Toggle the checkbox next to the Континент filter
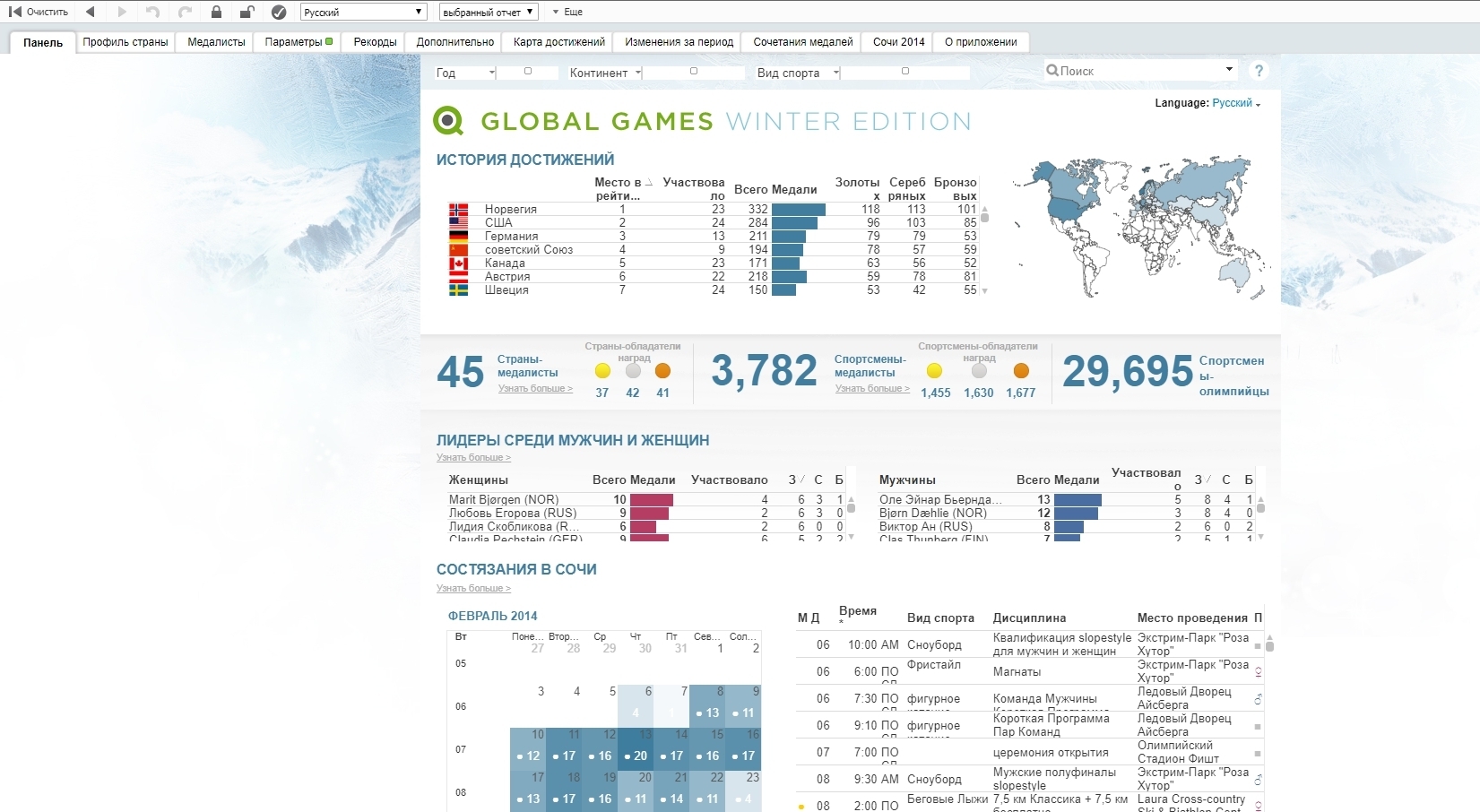This screenshot has width=1480, height=812. click(x=694, y=71)
